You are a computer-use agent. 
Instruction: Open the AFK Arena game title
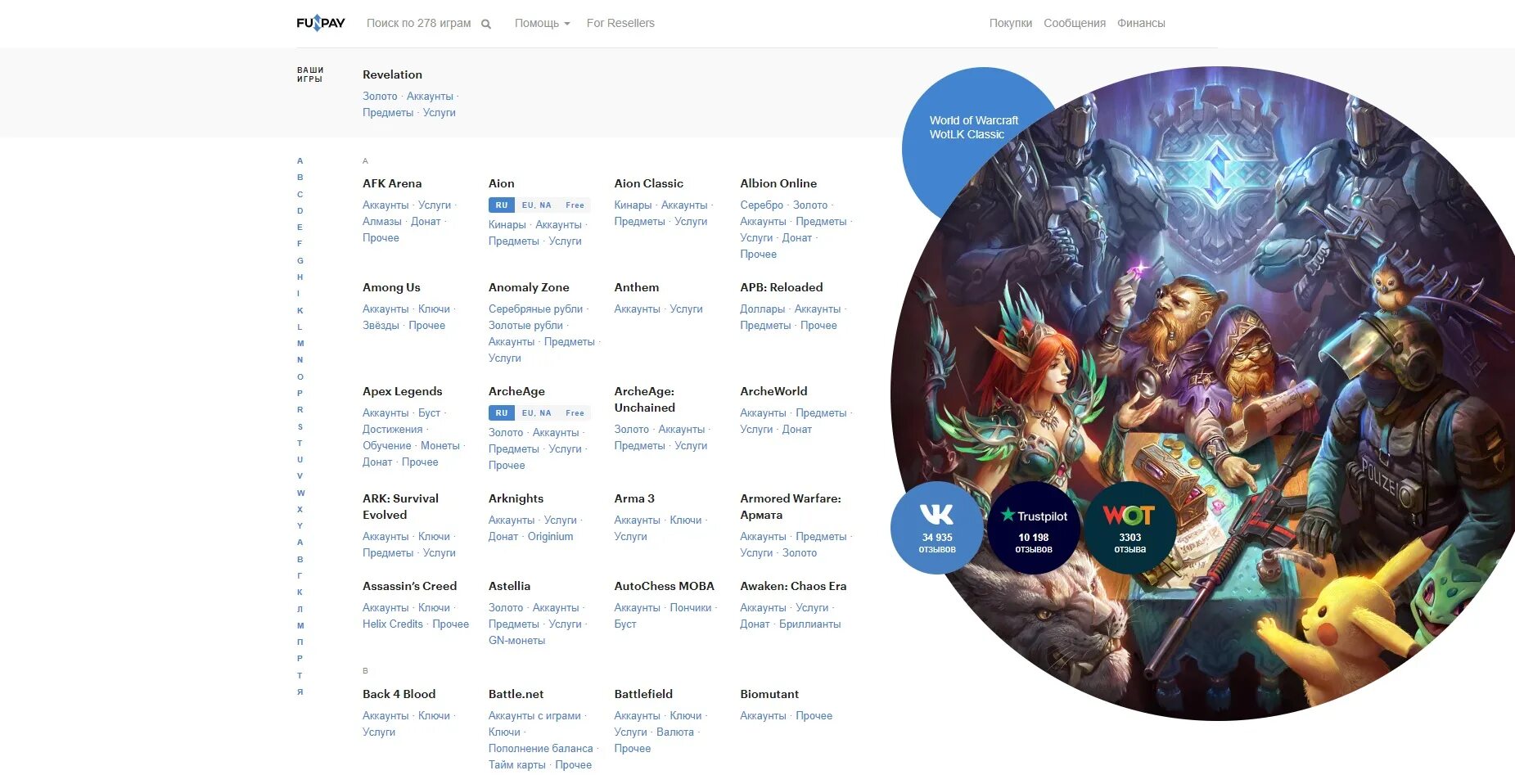point(392,183)
